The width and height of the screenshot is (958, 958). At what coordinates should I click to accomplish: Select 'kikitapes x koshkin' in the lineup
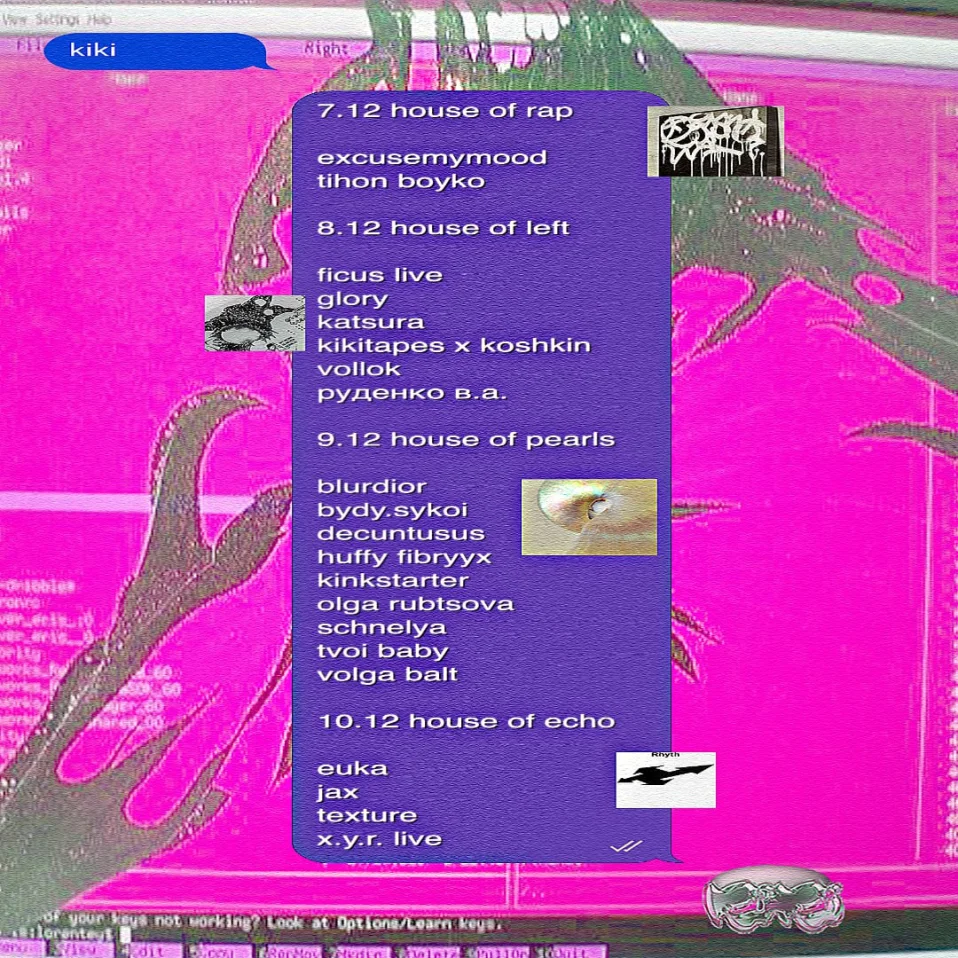click(453, 346)
